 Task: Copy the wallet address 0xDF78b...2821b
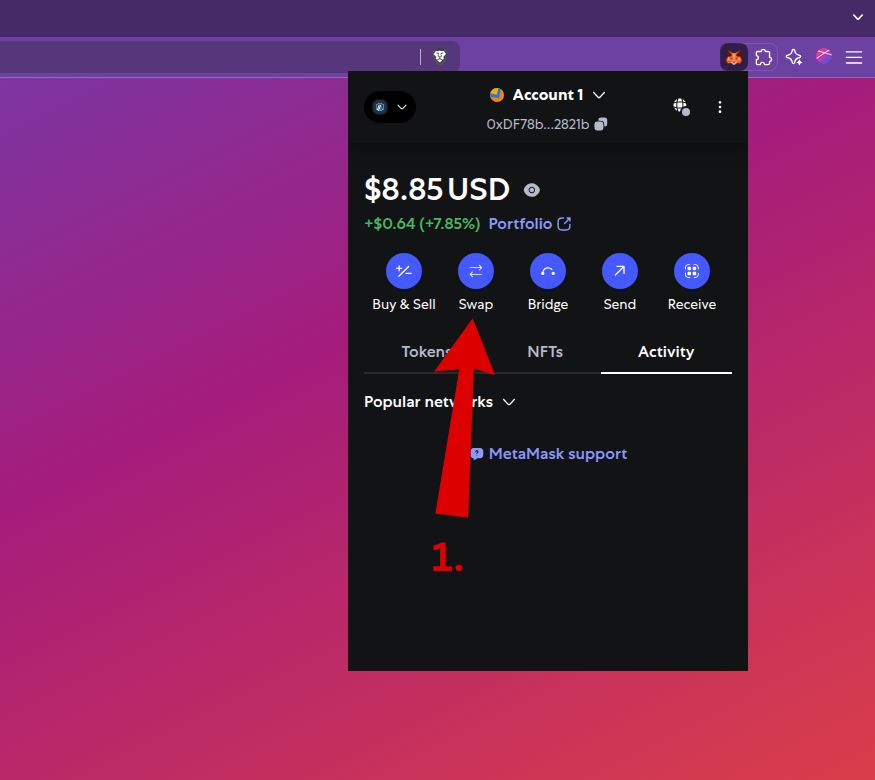[601, 124]
